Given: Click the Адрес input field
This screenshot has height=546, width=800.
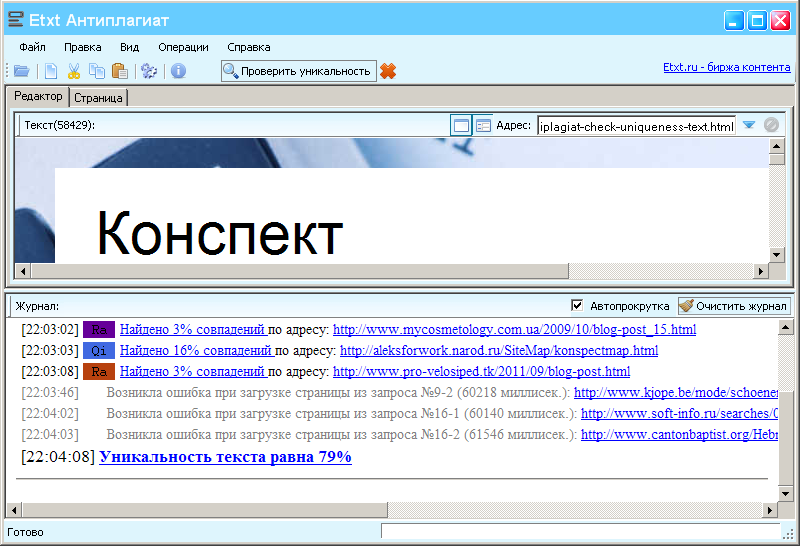Looking at the screenshot, I should [x=636, y=126].
